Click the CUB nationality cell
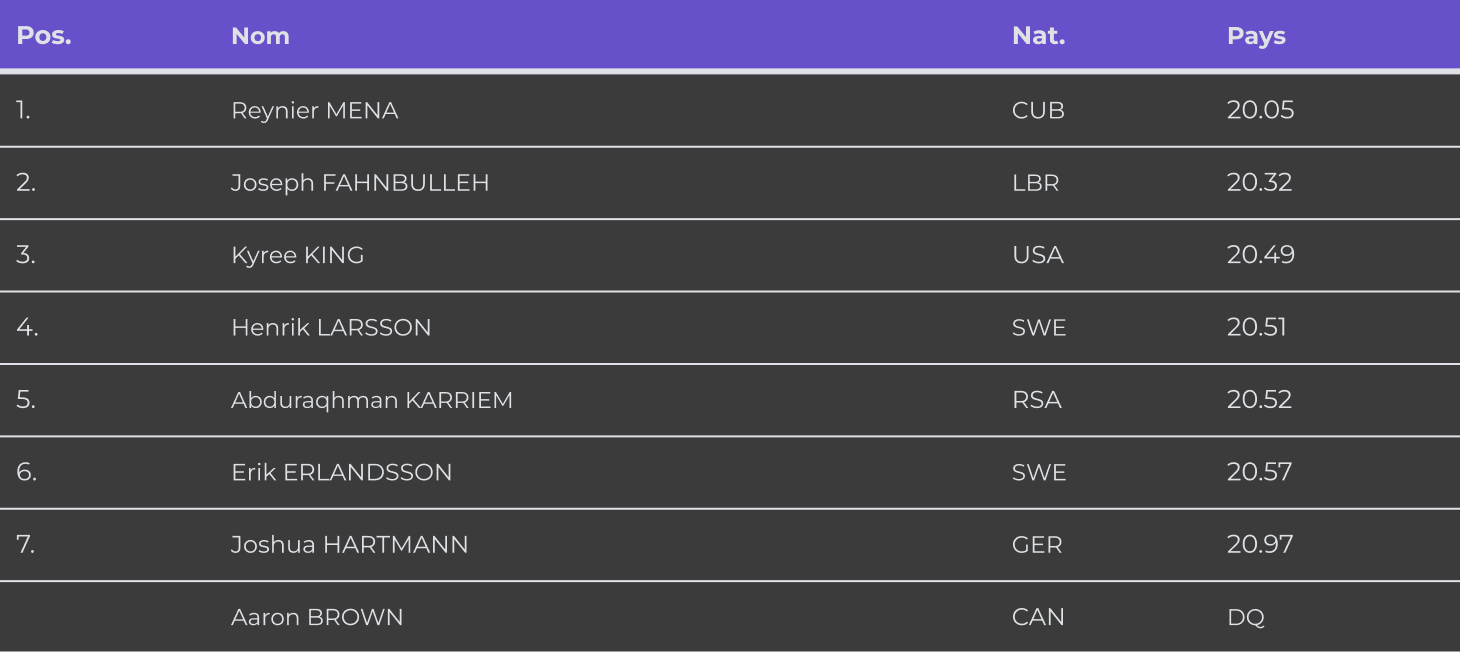Viewport: 1460px width, 652px height. (1038, 110)
